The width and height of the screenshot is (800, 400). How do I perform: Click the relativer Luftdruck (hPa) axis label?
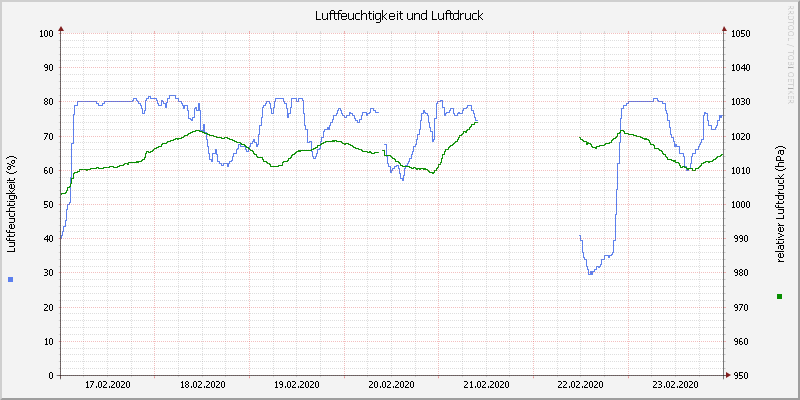pos(780,204)
